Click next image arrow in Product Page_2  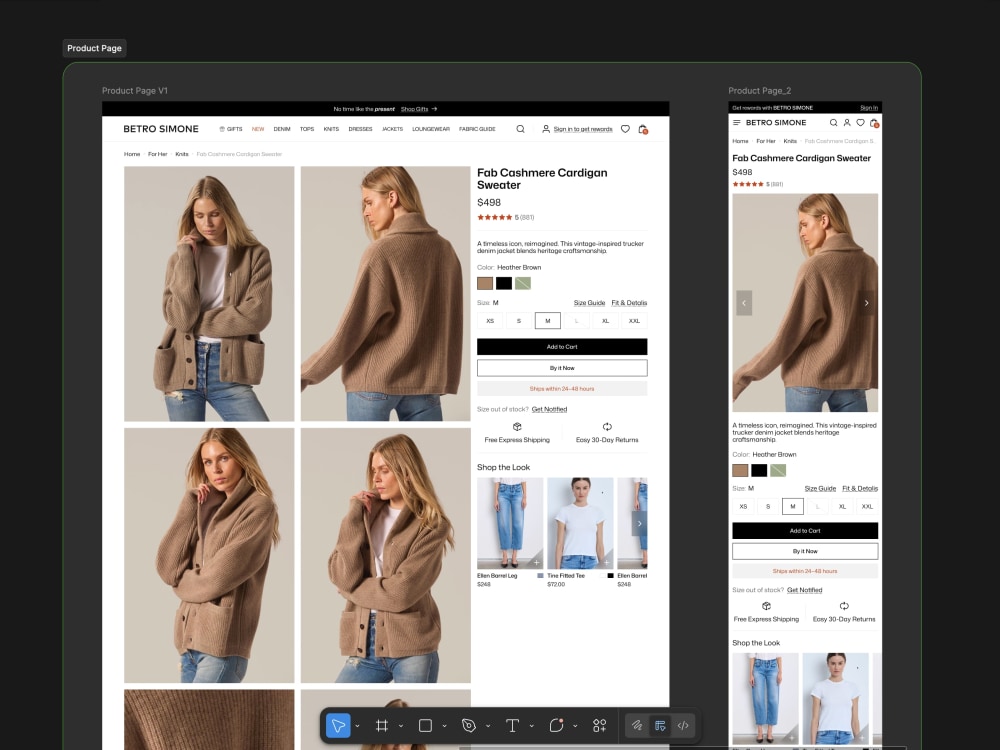point(866,303)
